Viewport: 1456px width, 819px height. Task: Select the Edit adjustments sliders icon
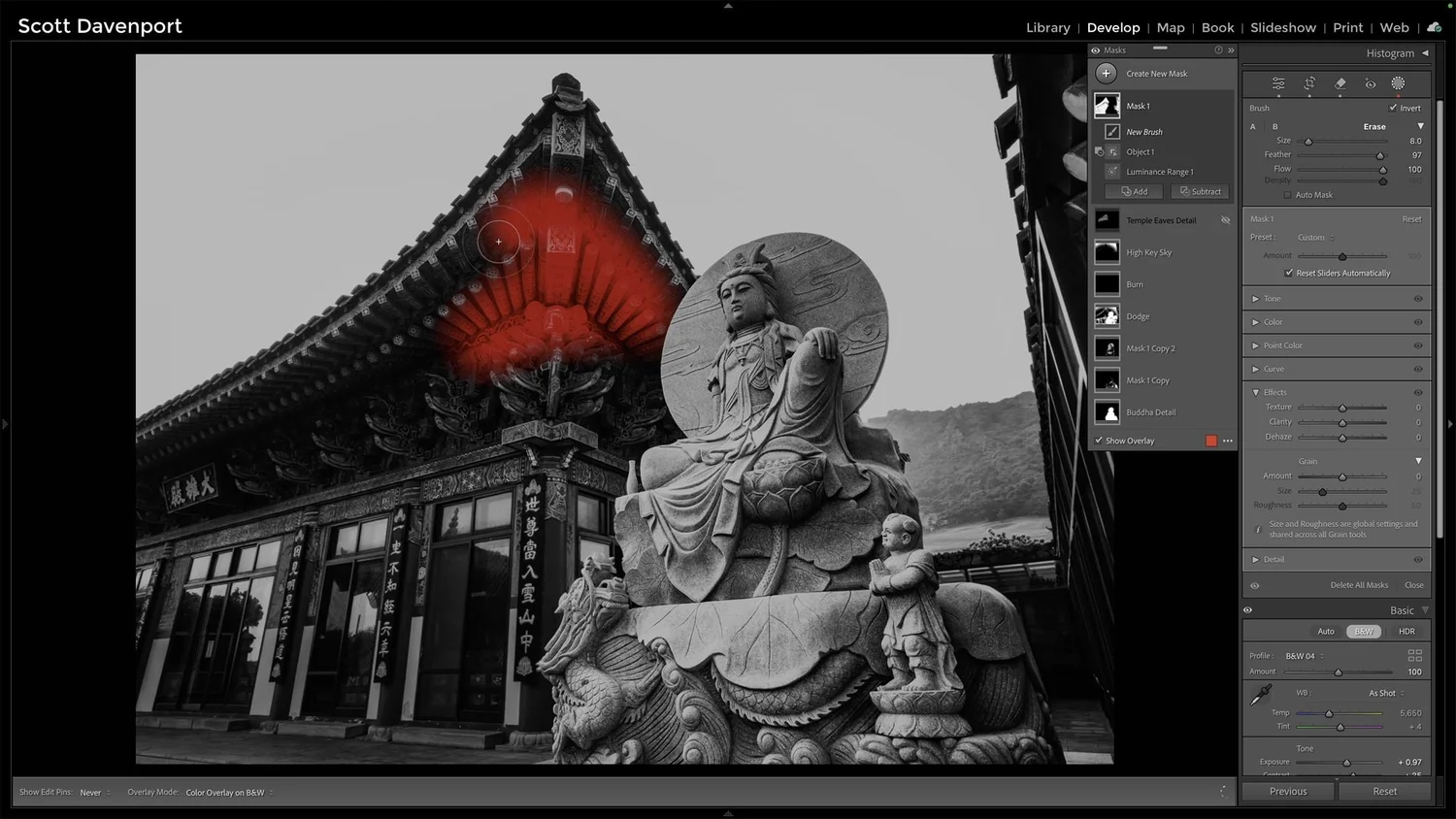click(1278, 83)
